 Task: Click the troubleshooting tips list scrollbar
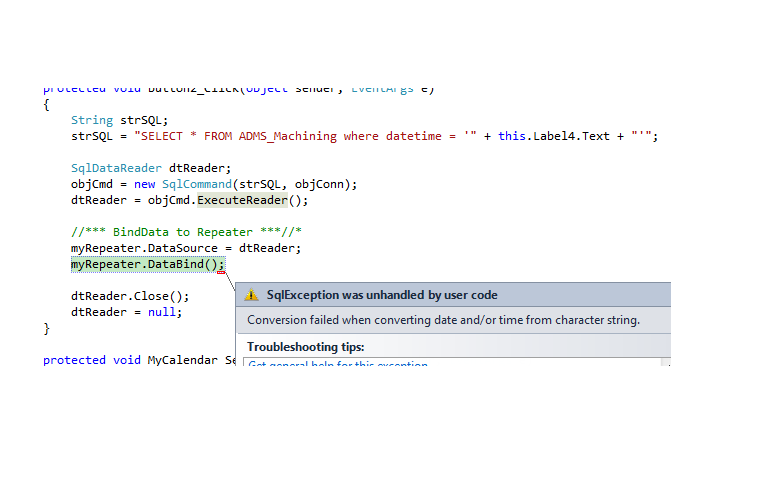(666, 362)
